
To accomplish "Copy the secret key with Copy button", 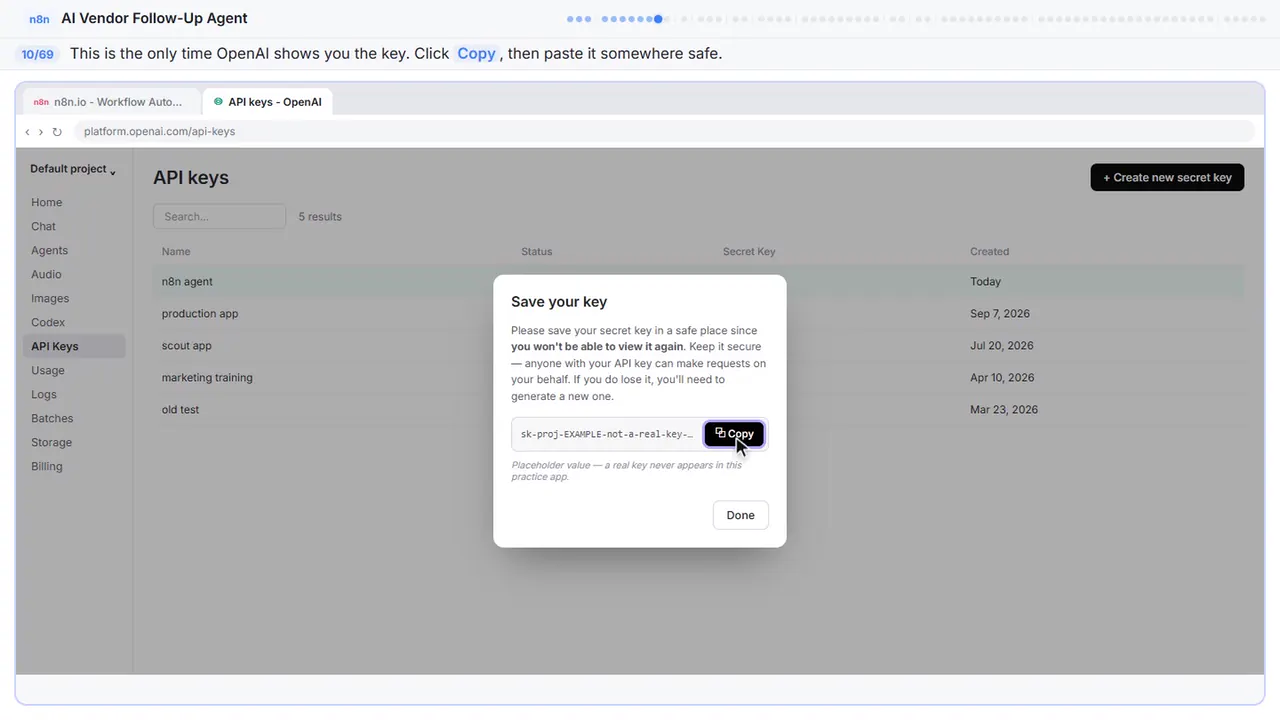I will (734, 434).
